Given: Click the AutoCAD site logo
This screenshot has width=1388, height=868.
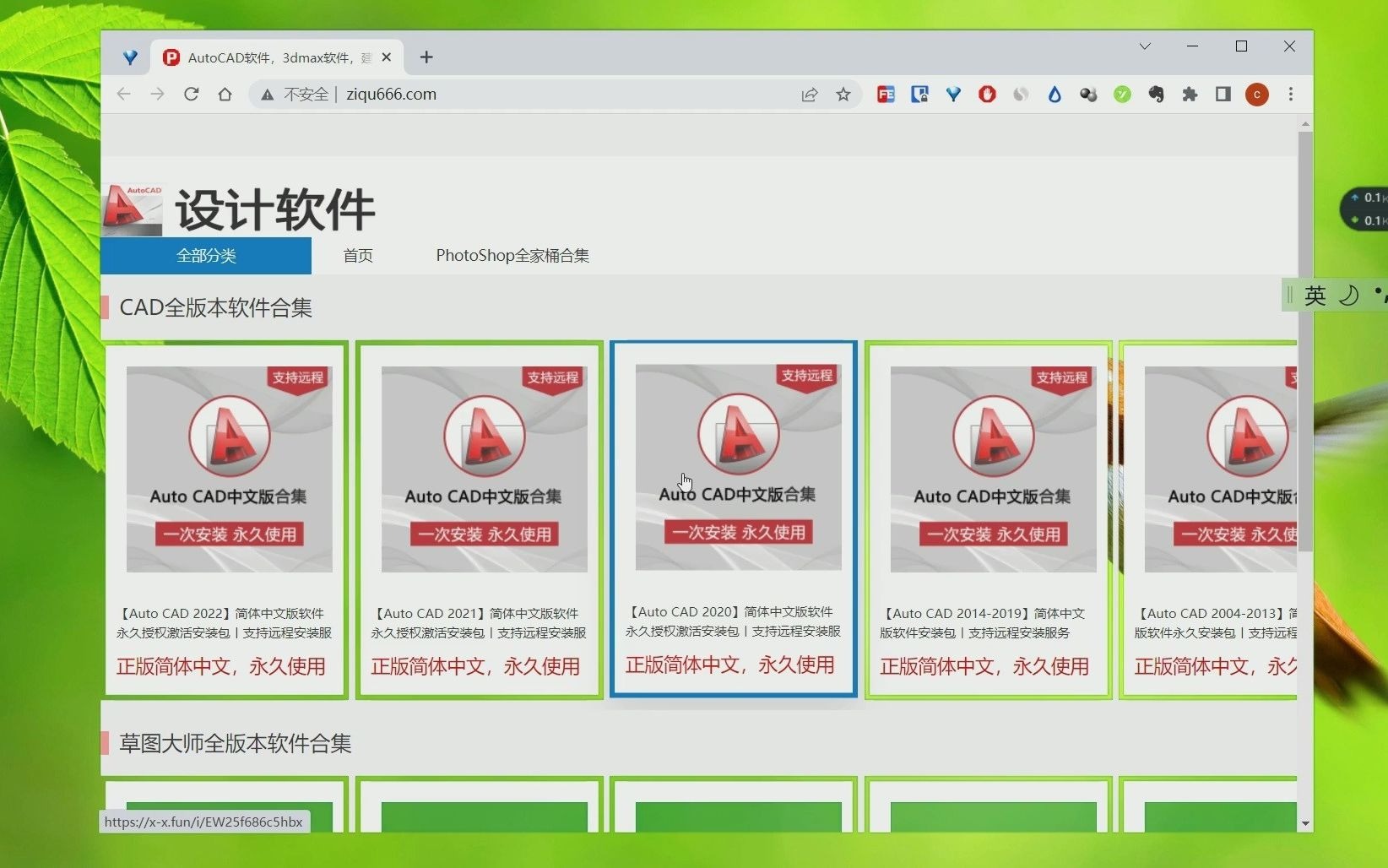Looking at the screenshot, I should tap(133, 209).
